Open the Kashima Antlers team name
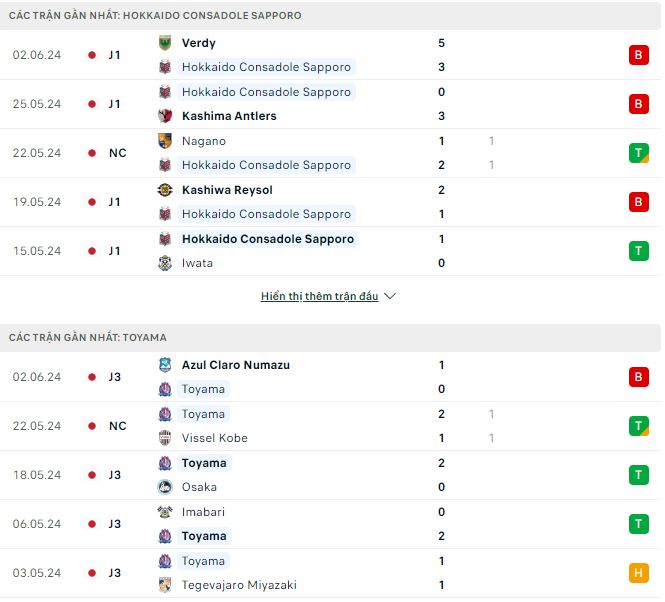665x602 pixels. pos(229,116)
